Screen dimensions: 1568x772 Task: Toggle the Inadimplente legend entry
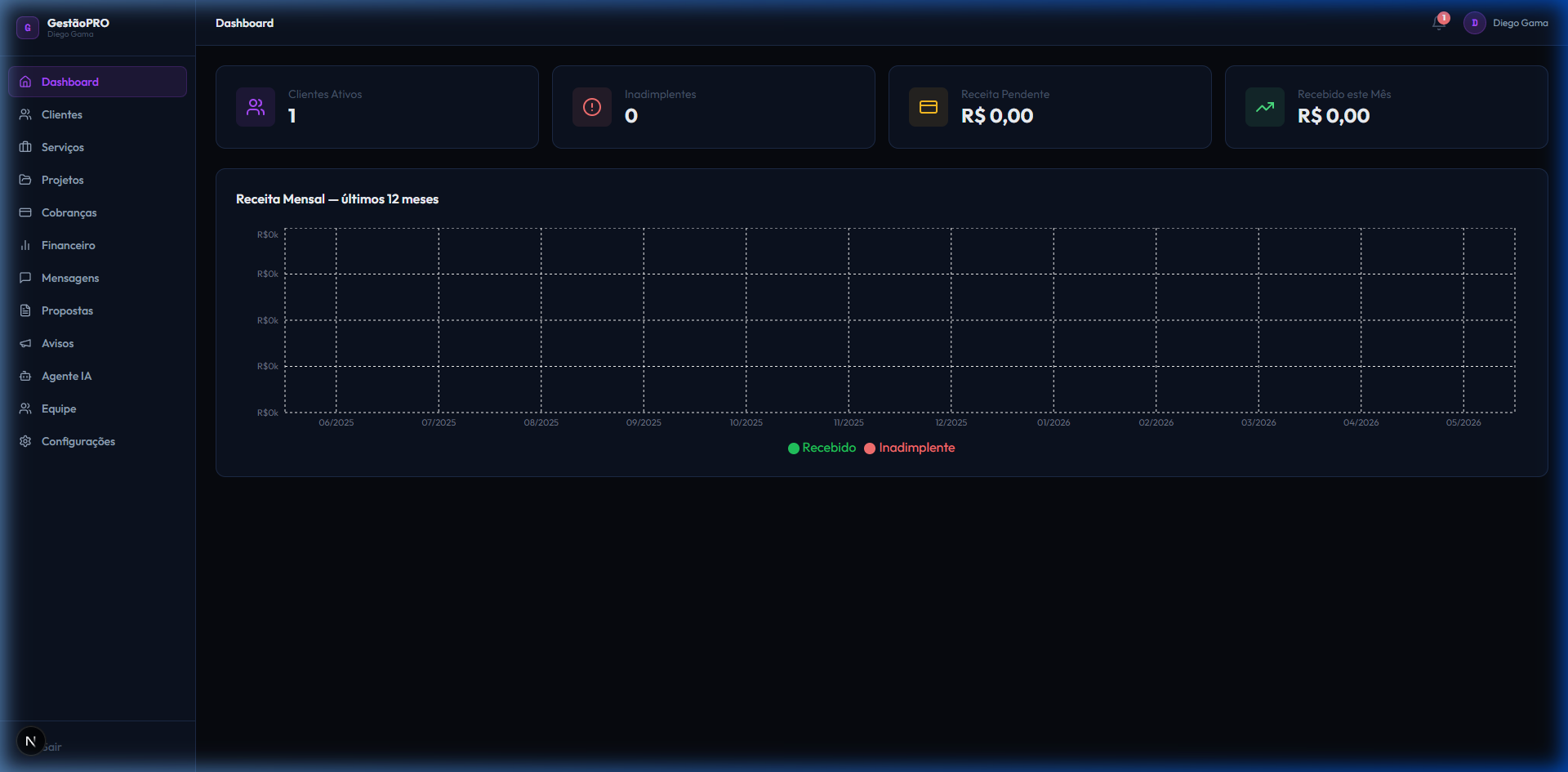[x=910, y=448]
